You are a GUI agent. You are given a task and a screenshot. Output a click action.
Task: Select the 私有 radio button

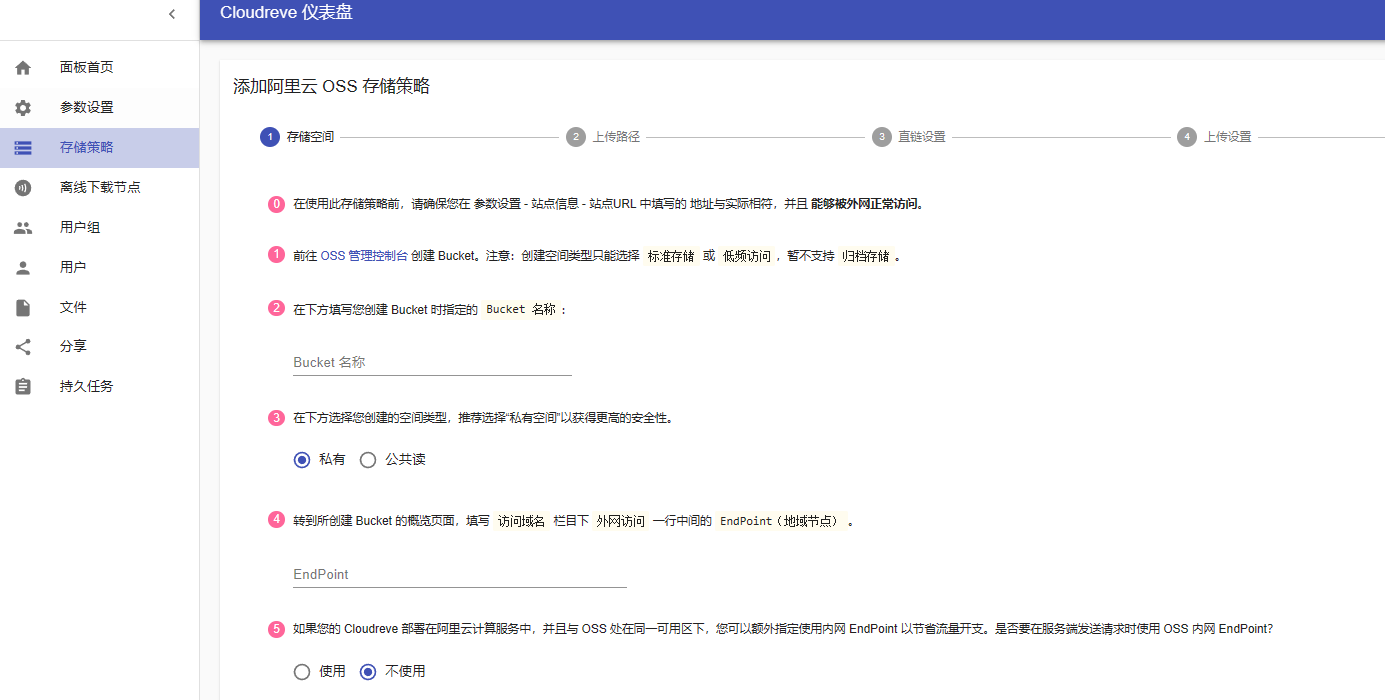pyautogui.click(x=302, y=459)
